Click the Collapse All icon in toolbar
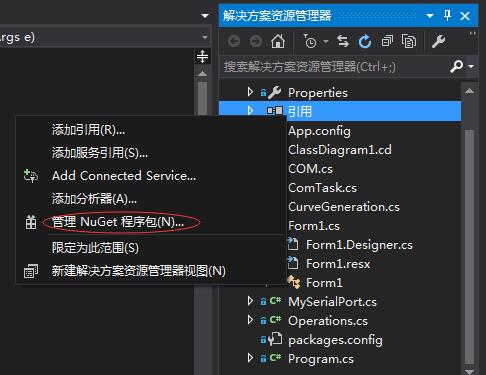The width and height of the screenshot is (486, 375). (x=387, y=42)
